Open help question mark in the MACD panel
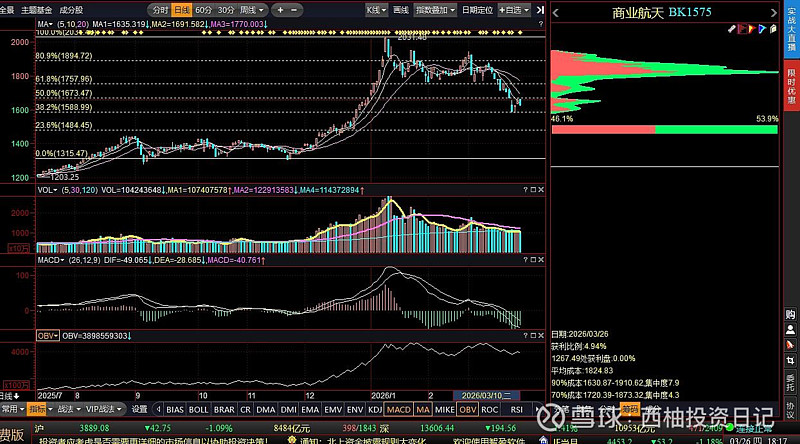Viewport: 800px width, 444px height. pyautogui.click(x=525, y=260)
